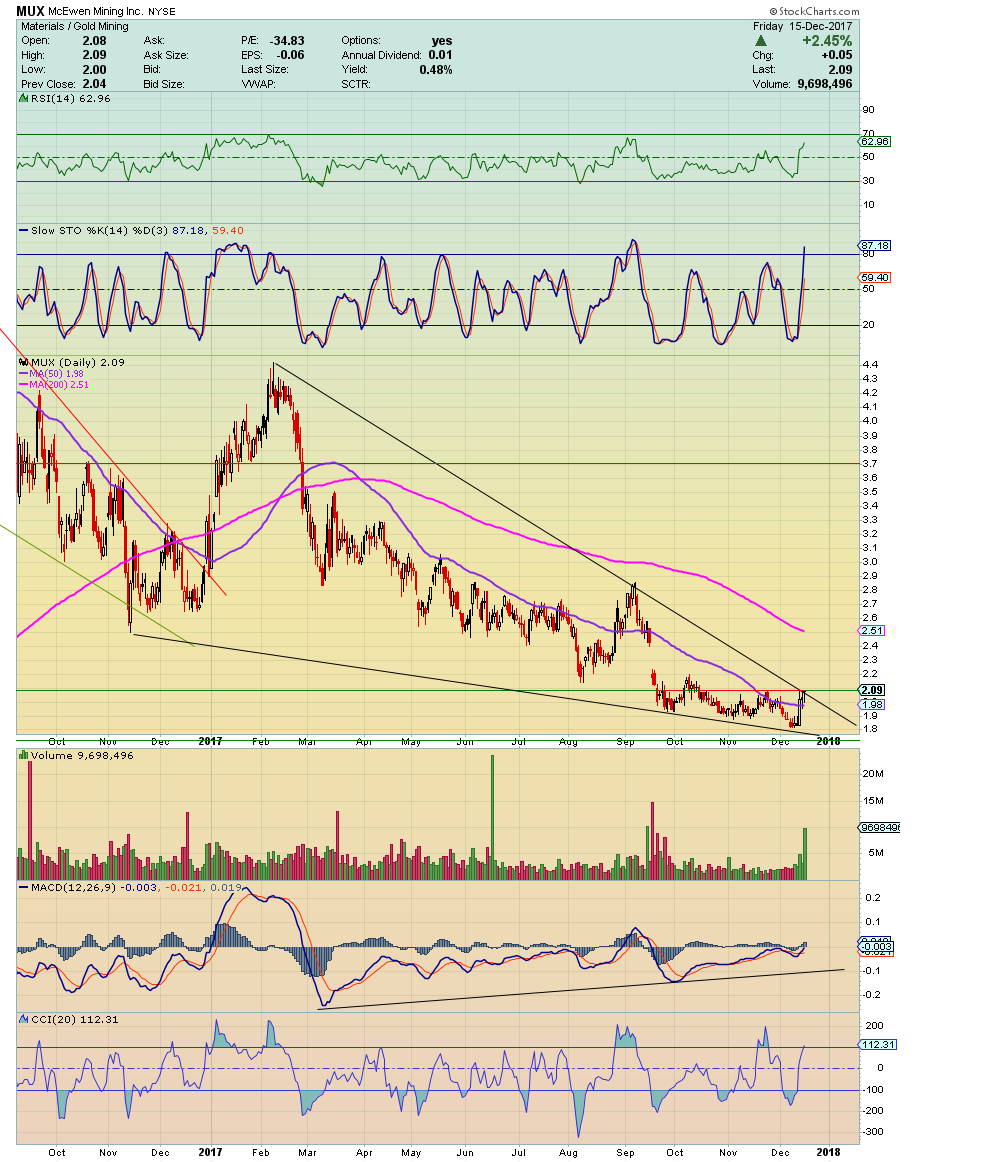Click the 1.98 MA(50) price-axis tag
The image size is (1000, 1162).
[x=872, y=704]
